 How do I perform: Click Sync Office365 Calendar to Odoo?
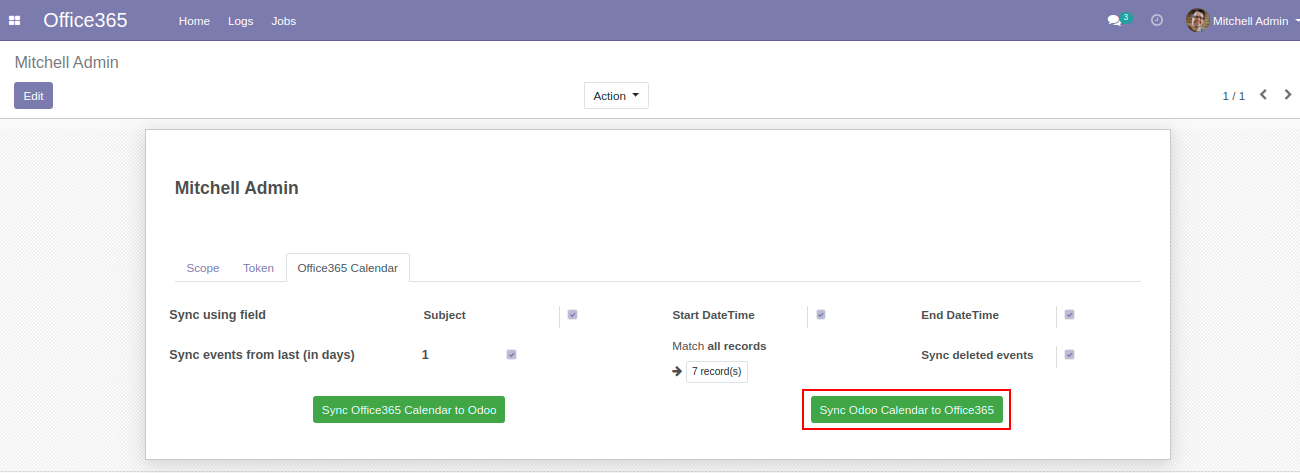point(409,410)
